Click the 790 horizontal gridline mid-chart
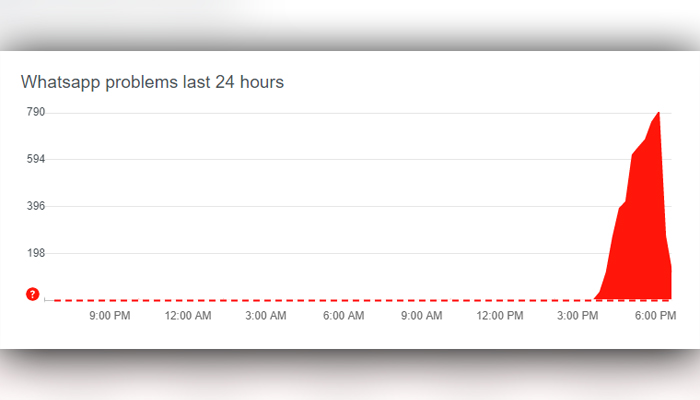Screen dimensions: 700x400 [357, 113]
